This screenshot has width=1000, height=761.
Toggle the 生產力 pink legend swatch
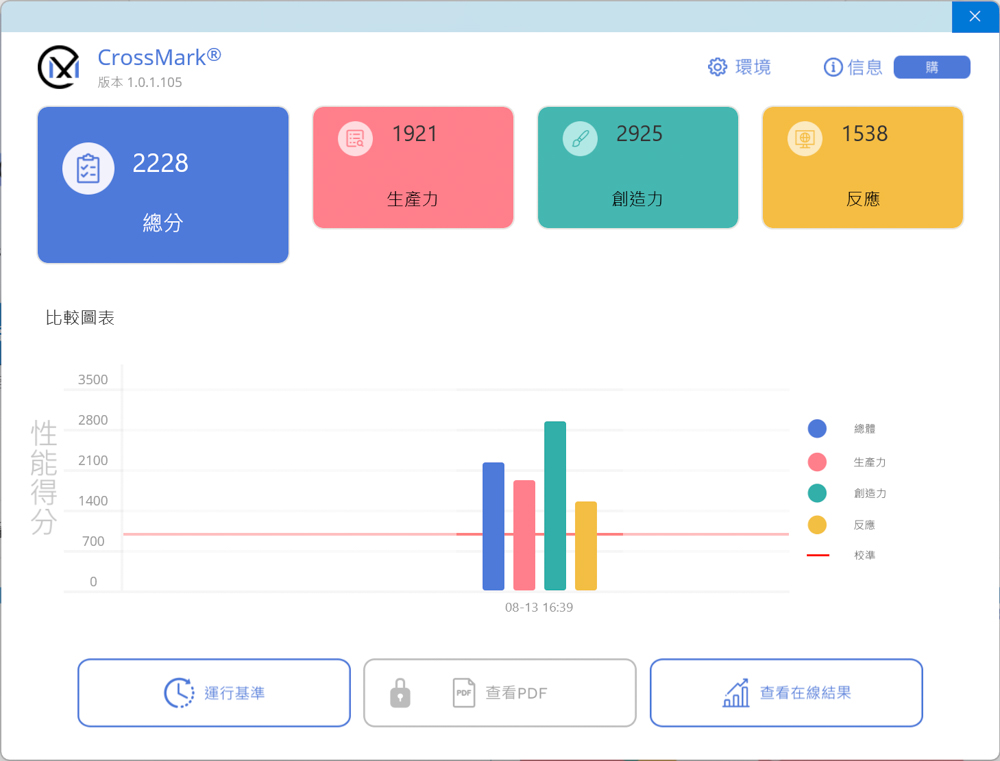817,462
